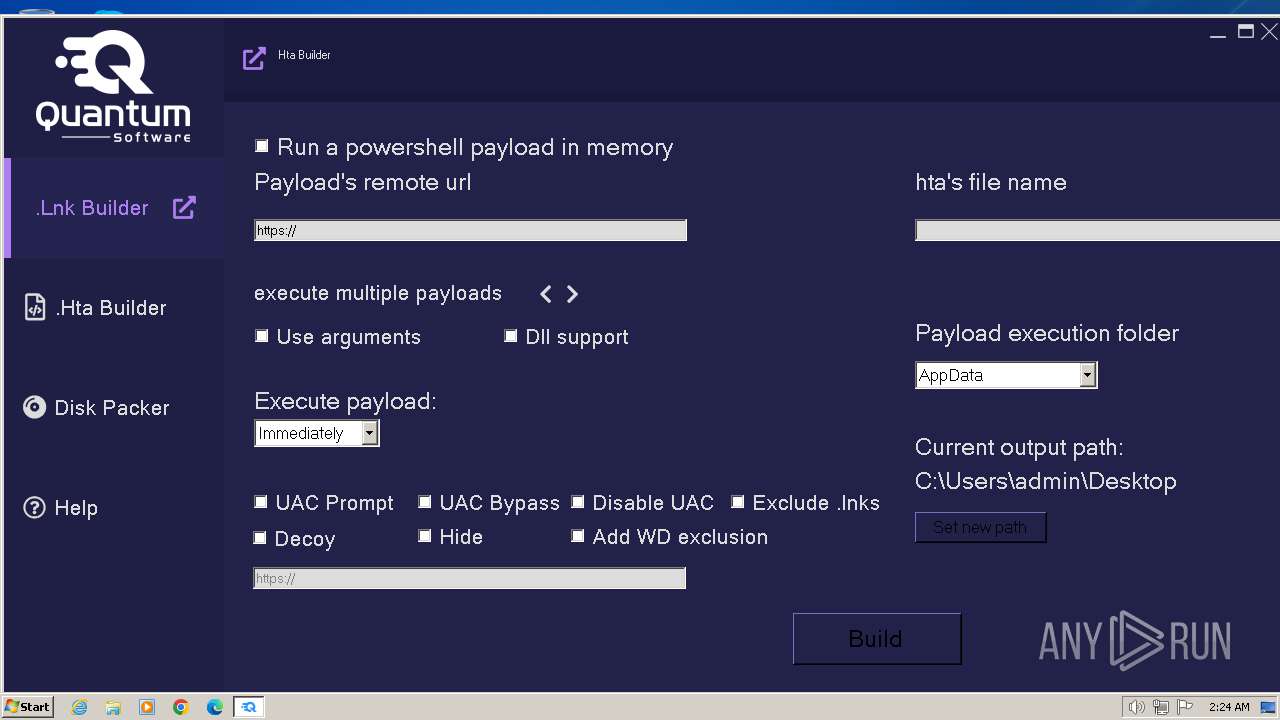Switch to the .Hta Builder tab

tap(114, 308)
